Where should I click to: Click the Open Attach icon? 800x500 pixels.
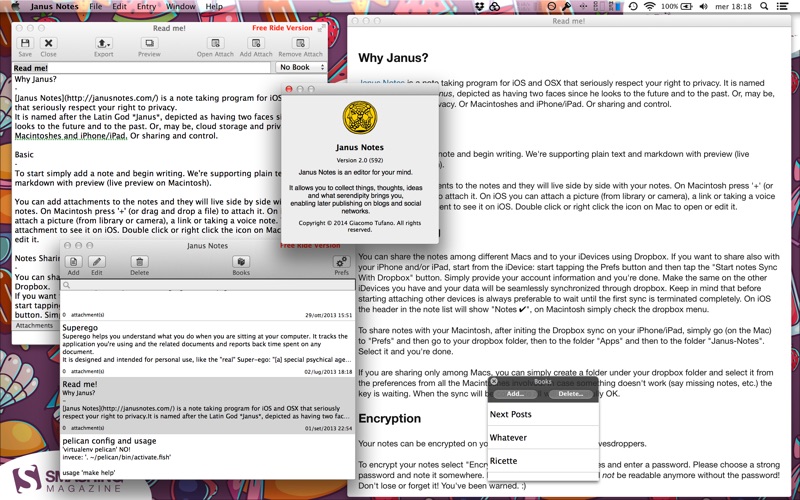[215, 43]
